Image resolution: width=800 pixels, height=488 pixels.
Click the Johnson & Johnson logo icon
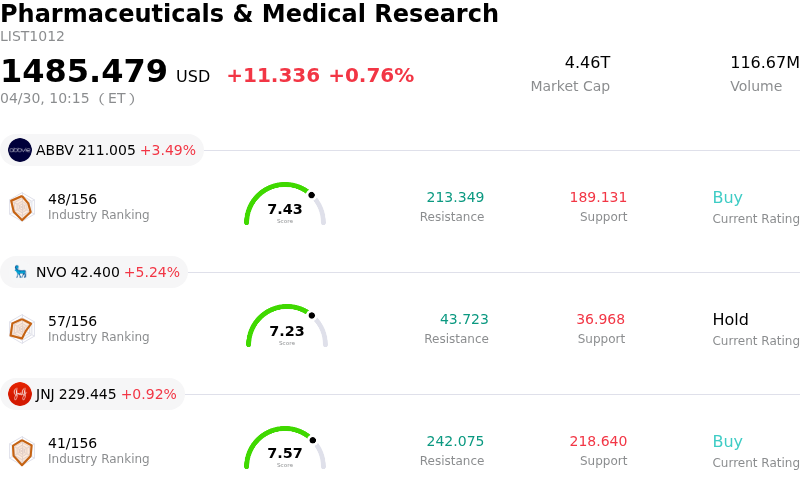point(20,394)
